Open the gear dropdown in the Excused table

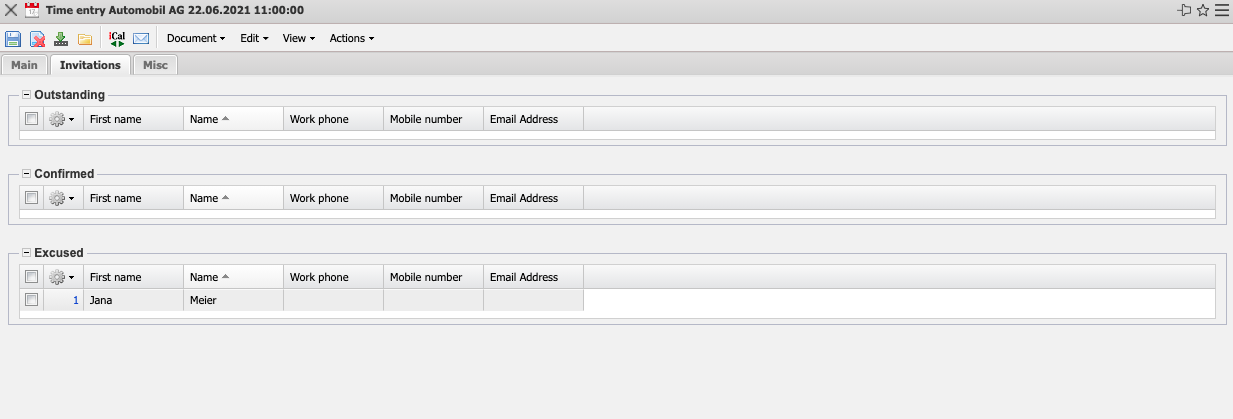[x=62, y=277]
